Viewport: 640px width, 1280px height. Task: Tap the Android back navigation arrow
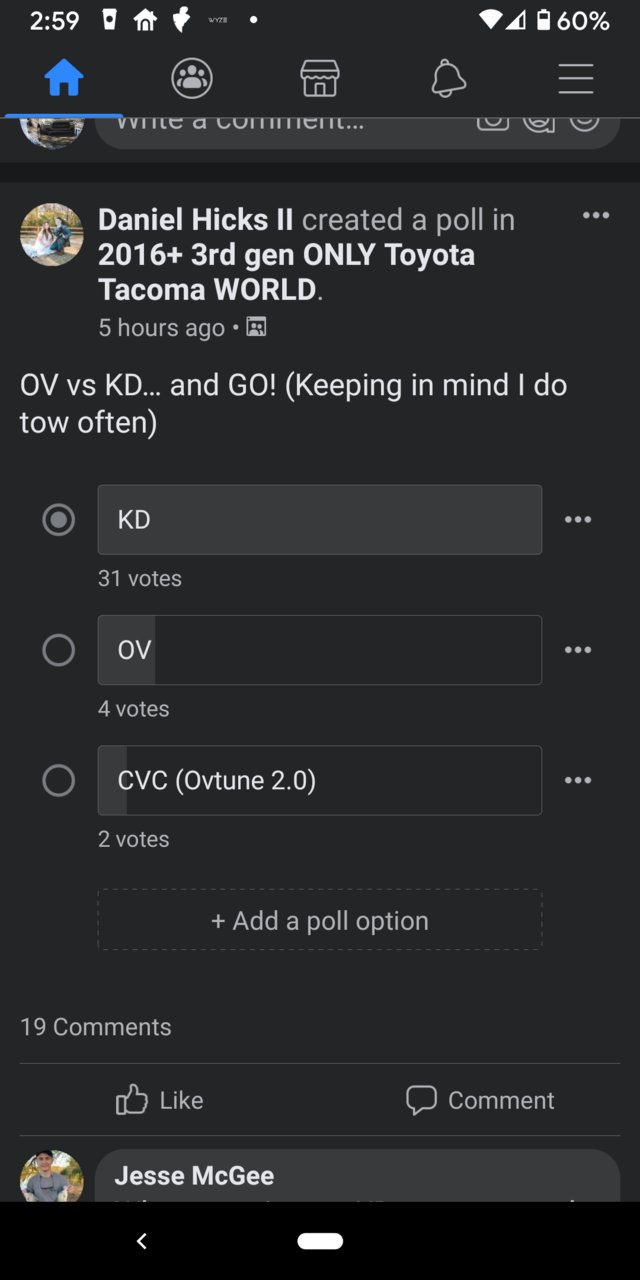(x=142, y=1241)
